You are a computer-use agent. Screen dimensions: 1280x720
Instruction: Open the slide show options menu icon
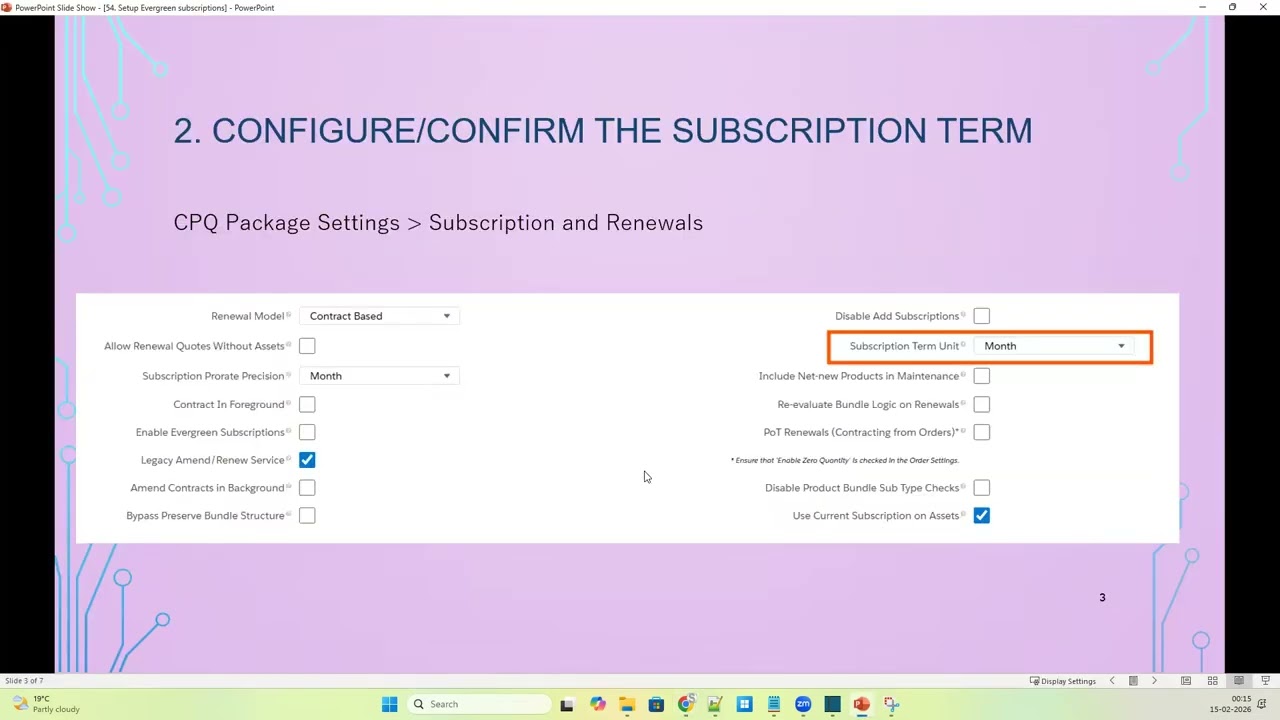(1133, 681)
